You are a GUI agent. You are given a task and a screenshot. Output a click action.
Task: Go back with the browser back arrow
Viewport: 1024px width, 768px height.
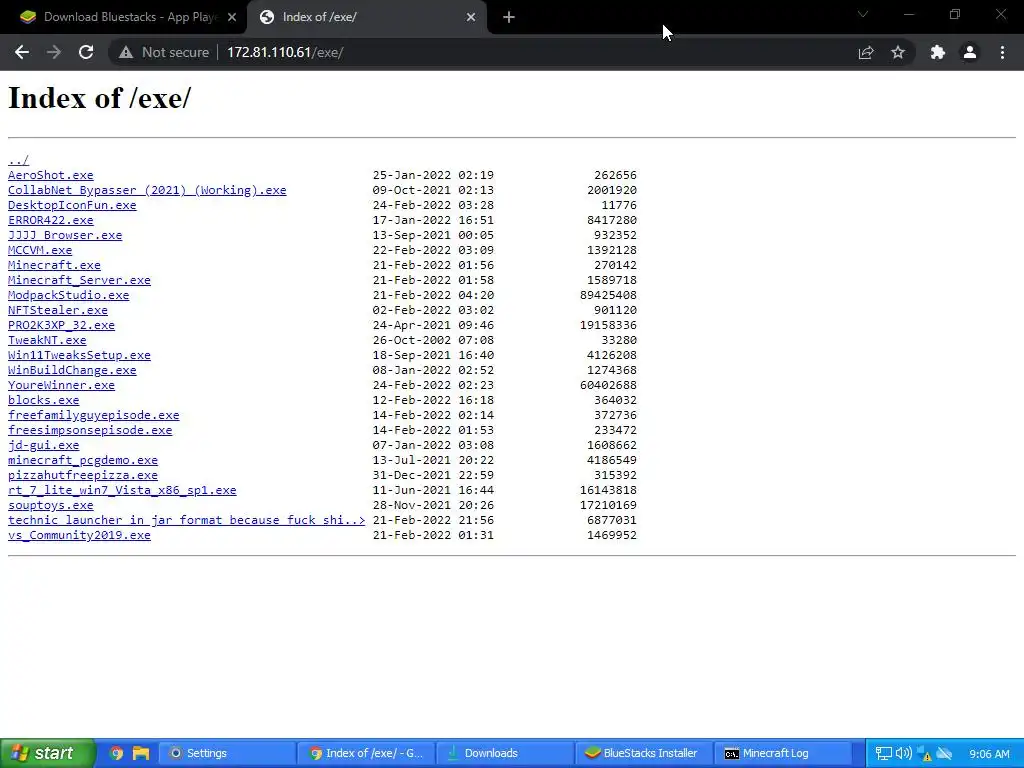(x=22, y=52)
